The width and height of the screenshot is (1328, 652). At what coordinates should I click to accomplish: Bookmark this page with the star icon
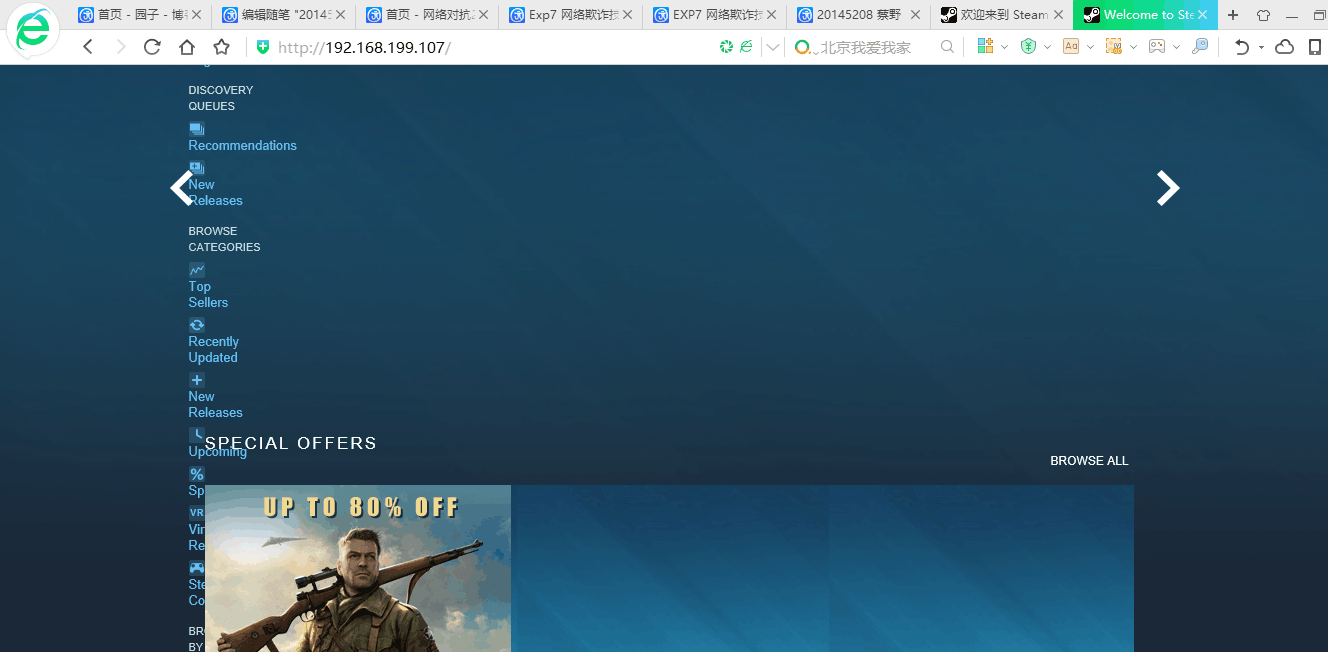[x=222, y=47]
